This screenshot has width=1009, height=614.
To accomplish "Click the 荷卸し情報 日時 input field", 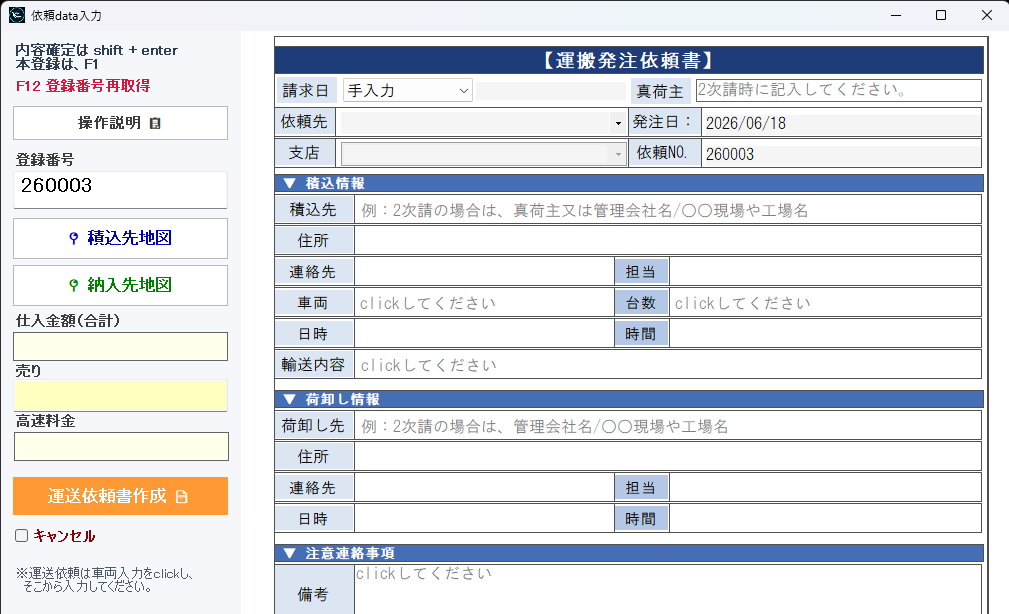I will click(485, 519).
